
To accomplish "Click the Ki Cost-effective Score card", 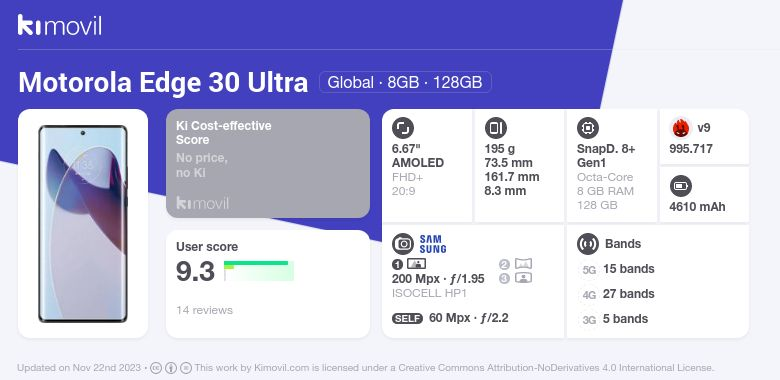I will point(268,163).
